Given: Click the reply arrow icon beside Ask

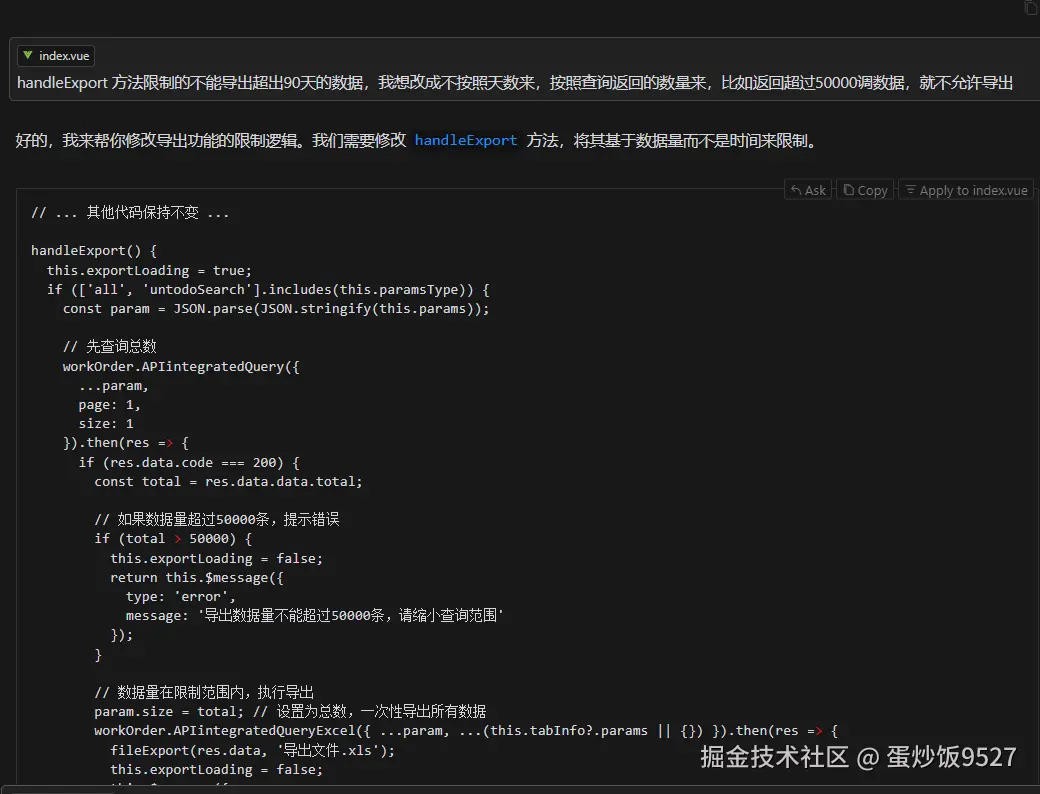Looking at the screenshot, I should pyautogui.click(x=796, y=190).
